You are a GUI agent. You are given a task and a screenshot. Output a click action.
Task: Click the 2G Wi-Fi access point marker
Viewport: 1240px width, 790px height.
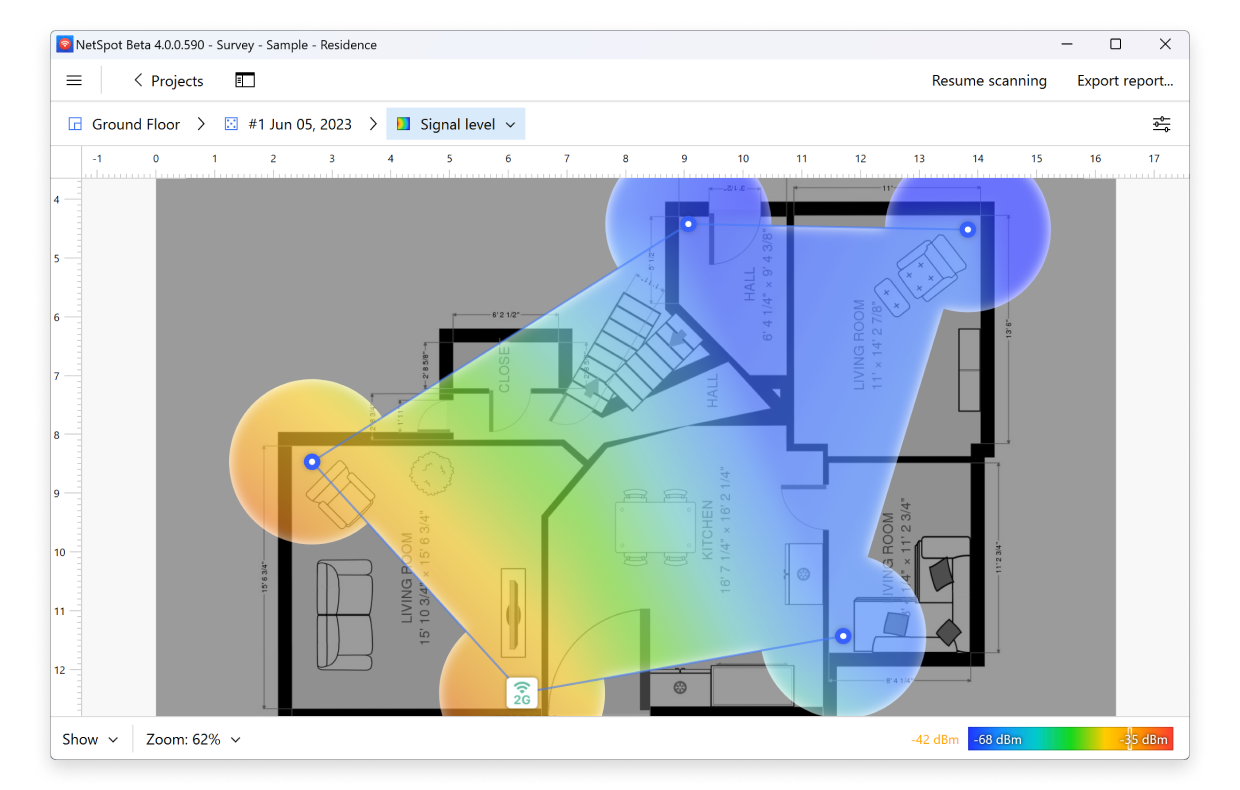522,693
